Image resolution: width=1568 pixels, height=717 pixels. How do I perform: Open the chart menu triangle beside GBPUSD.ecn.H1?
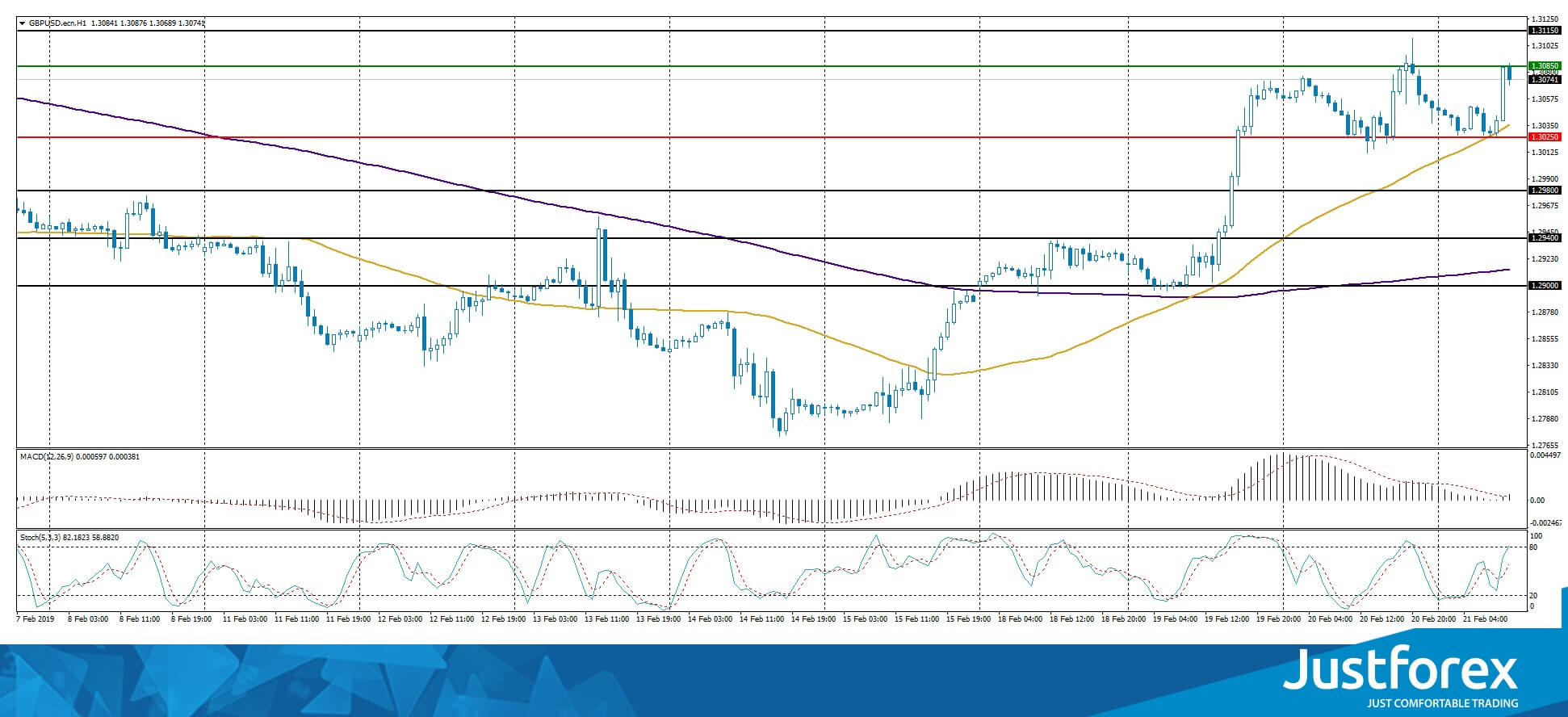point(22,23)
